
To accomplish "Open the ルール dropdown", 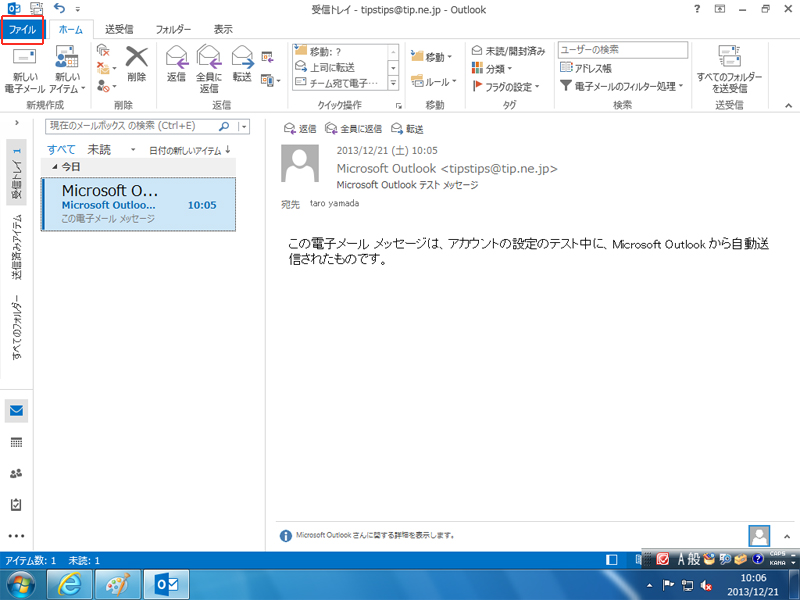I will point(434,81).
